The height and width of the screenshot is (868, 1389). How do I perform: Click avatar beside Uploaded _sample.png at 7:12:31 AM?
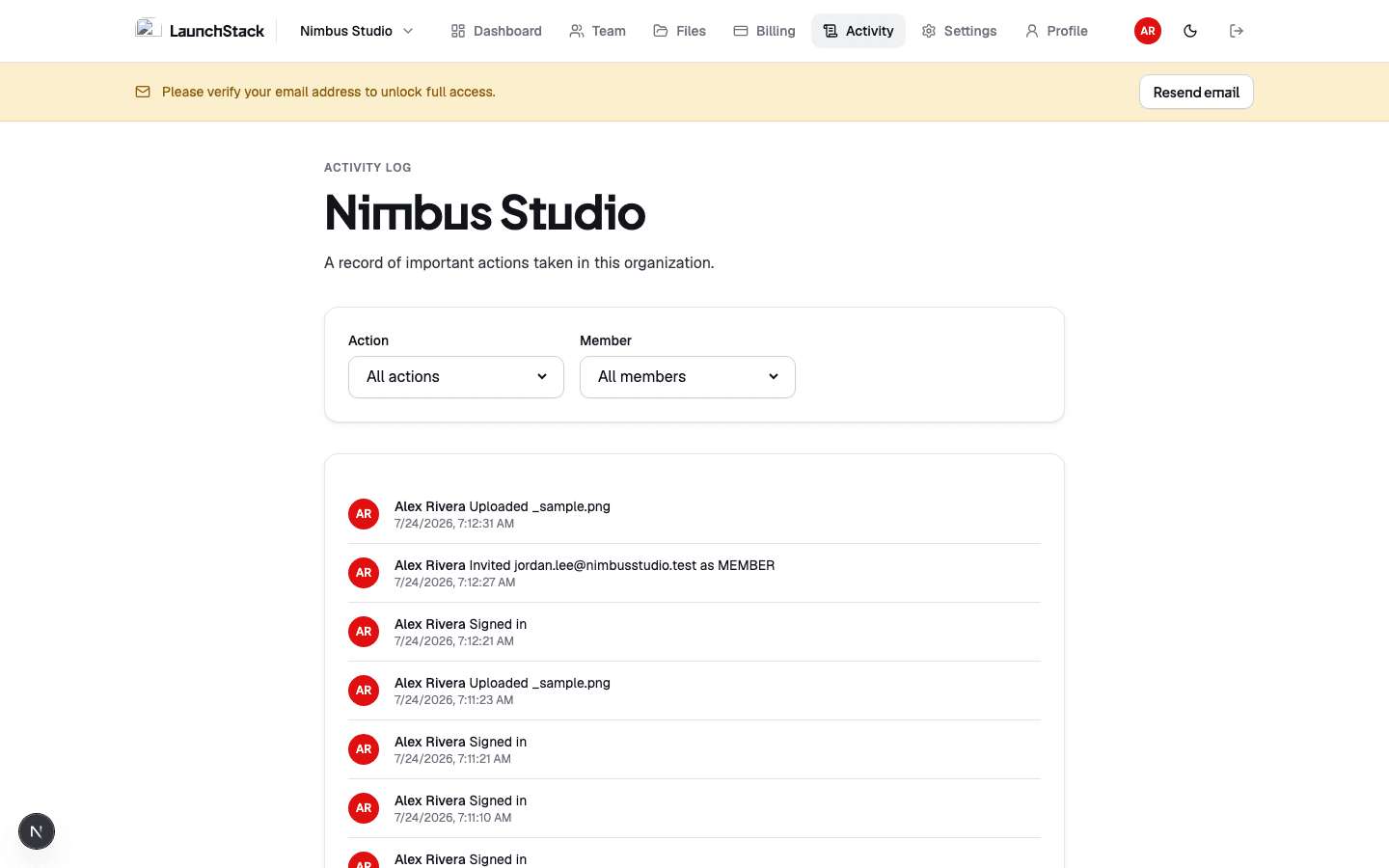click(x=364, y=514)
